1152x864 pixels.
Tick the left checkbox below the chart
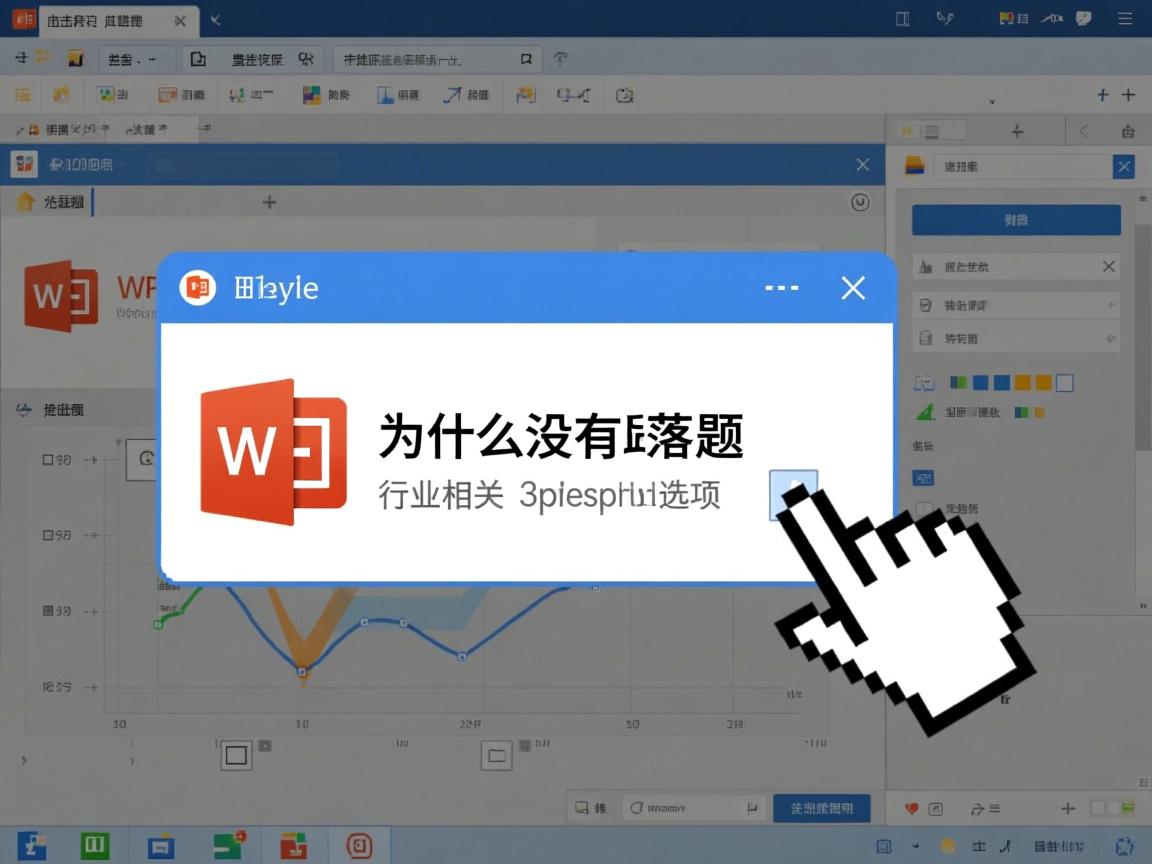(236, 755)
